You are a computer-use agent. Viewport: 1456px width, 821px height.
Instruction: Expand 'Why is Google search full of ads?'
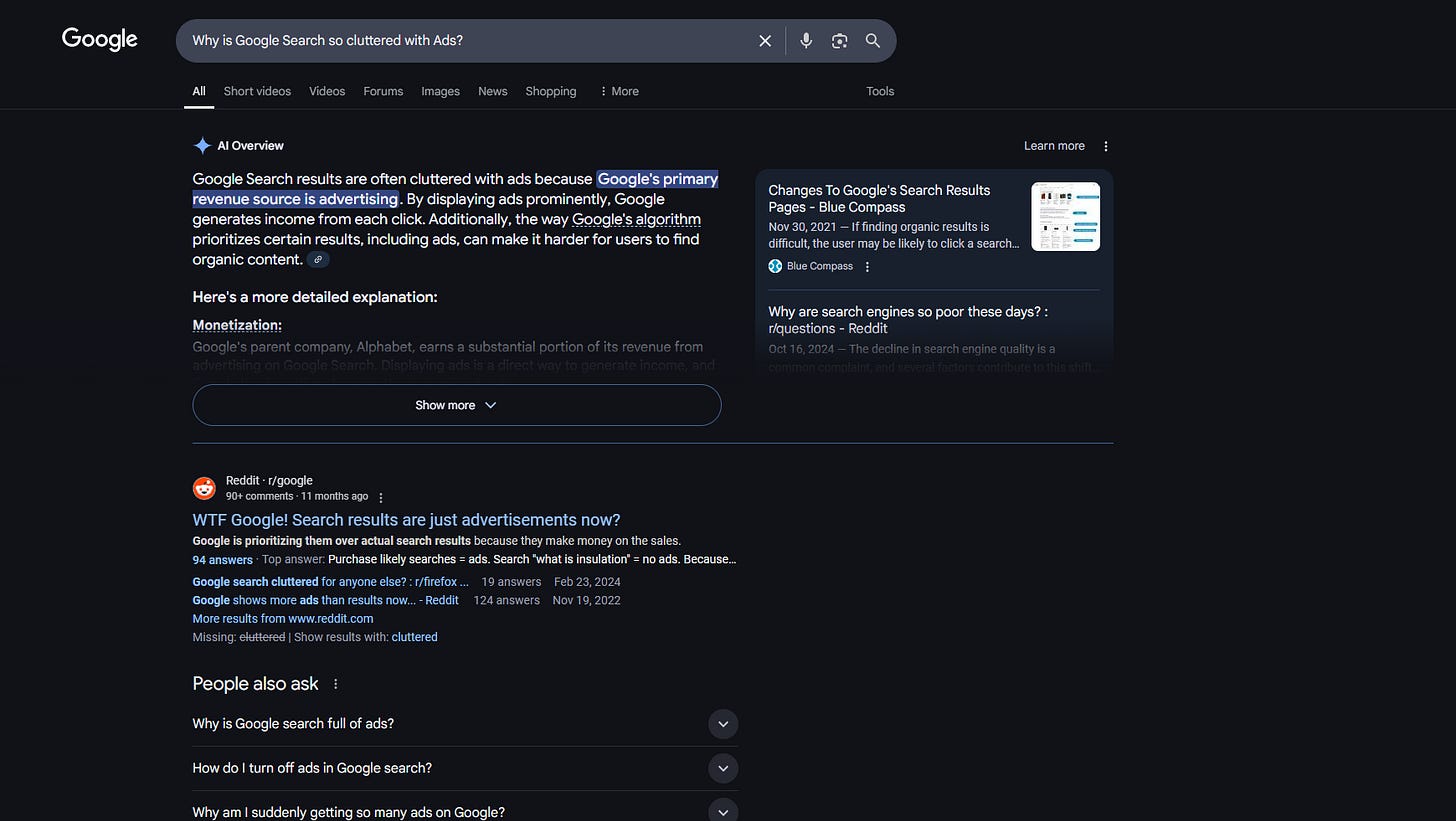[465, 724]
